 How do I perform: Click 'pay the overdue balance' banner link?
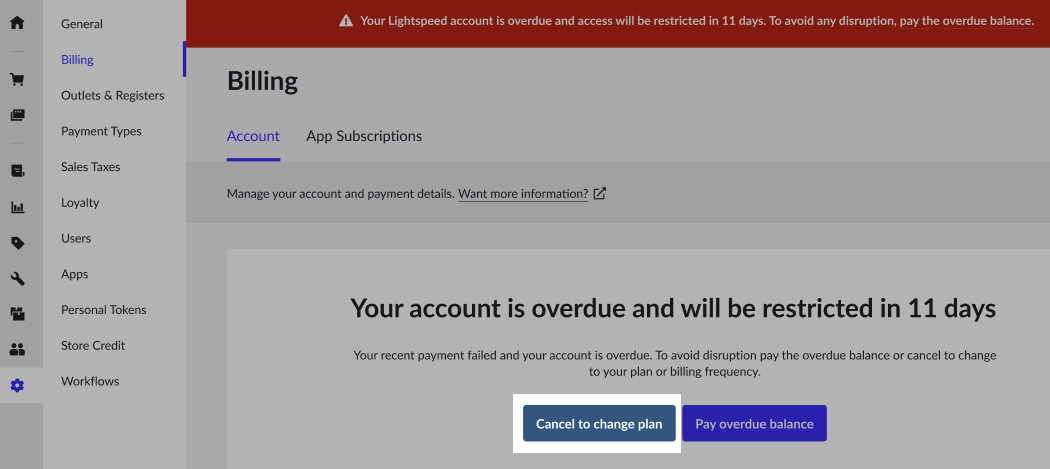tap(966, 20)
